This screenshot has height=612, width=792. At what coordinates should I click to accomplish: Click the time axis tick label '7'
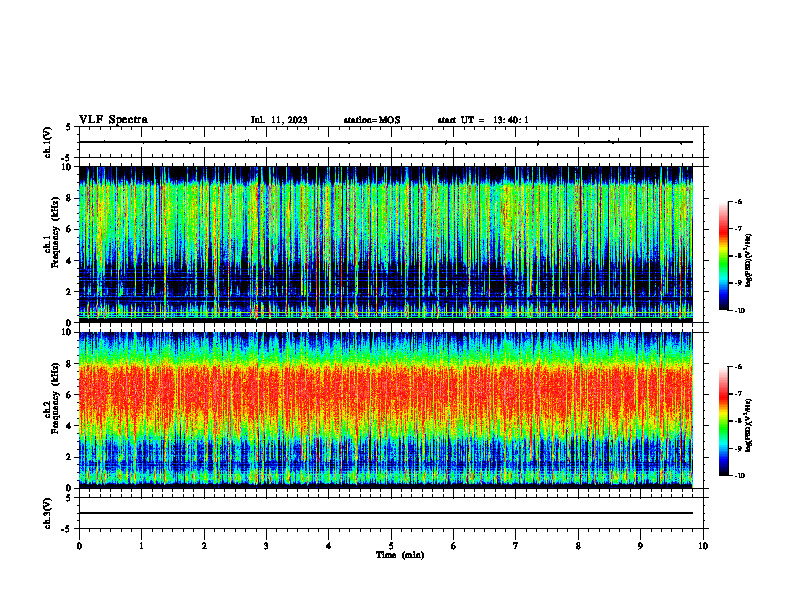(x=516, y=546)
